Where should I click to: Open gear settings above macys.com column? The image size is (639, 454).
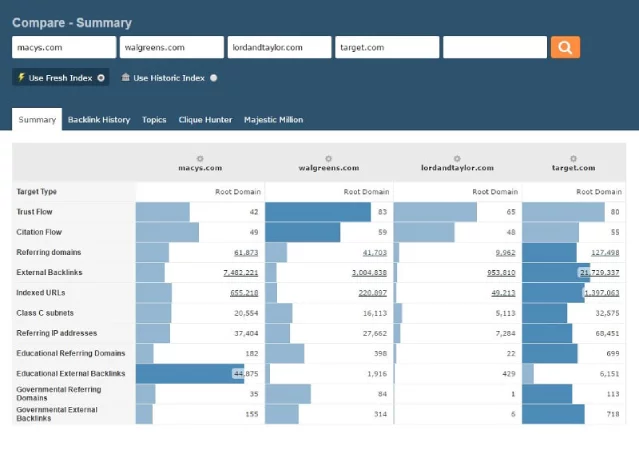200,159
